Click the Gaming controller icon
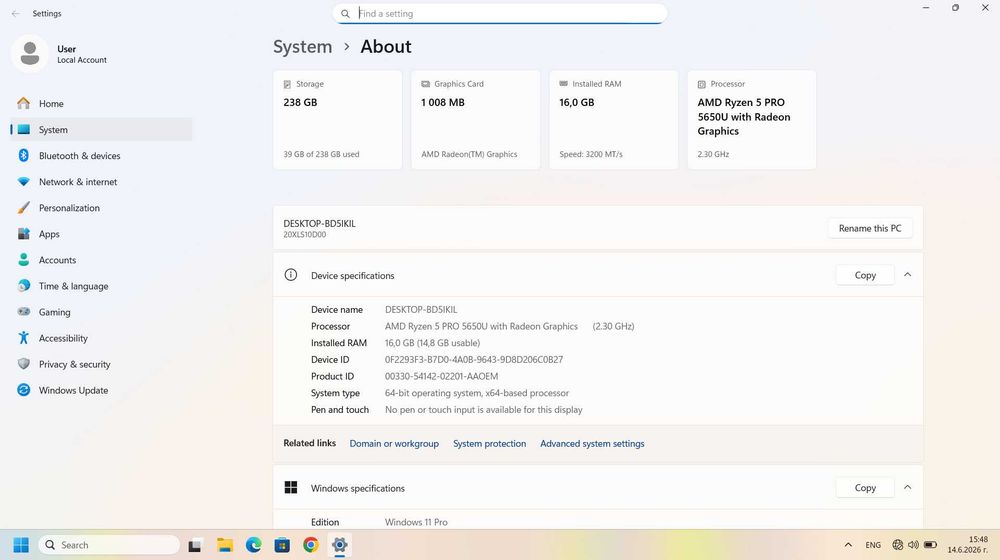This screenshot has width=1000, height=560. pos(24,312)
